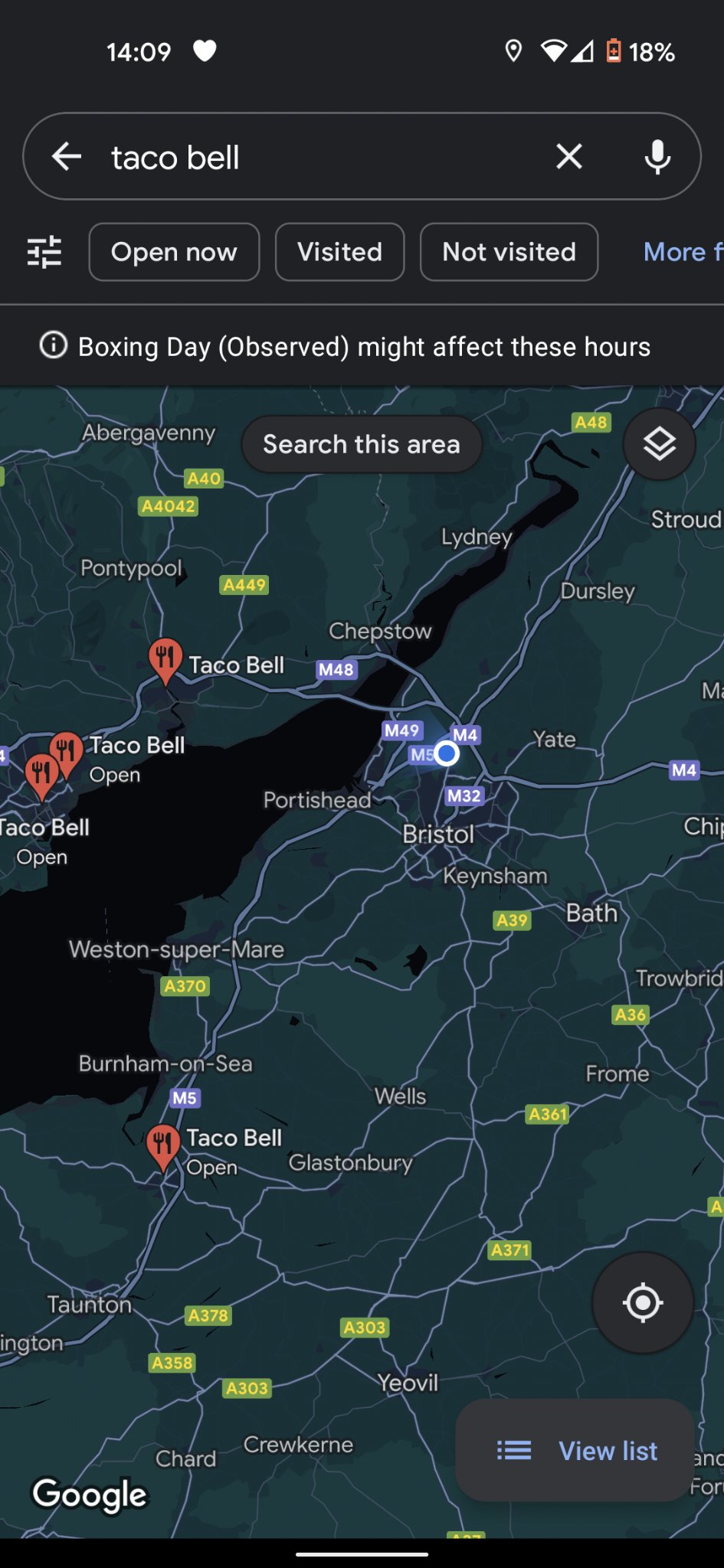Open the search filters icon
The image size is (724, 1568).
click(x=44, y=252)
